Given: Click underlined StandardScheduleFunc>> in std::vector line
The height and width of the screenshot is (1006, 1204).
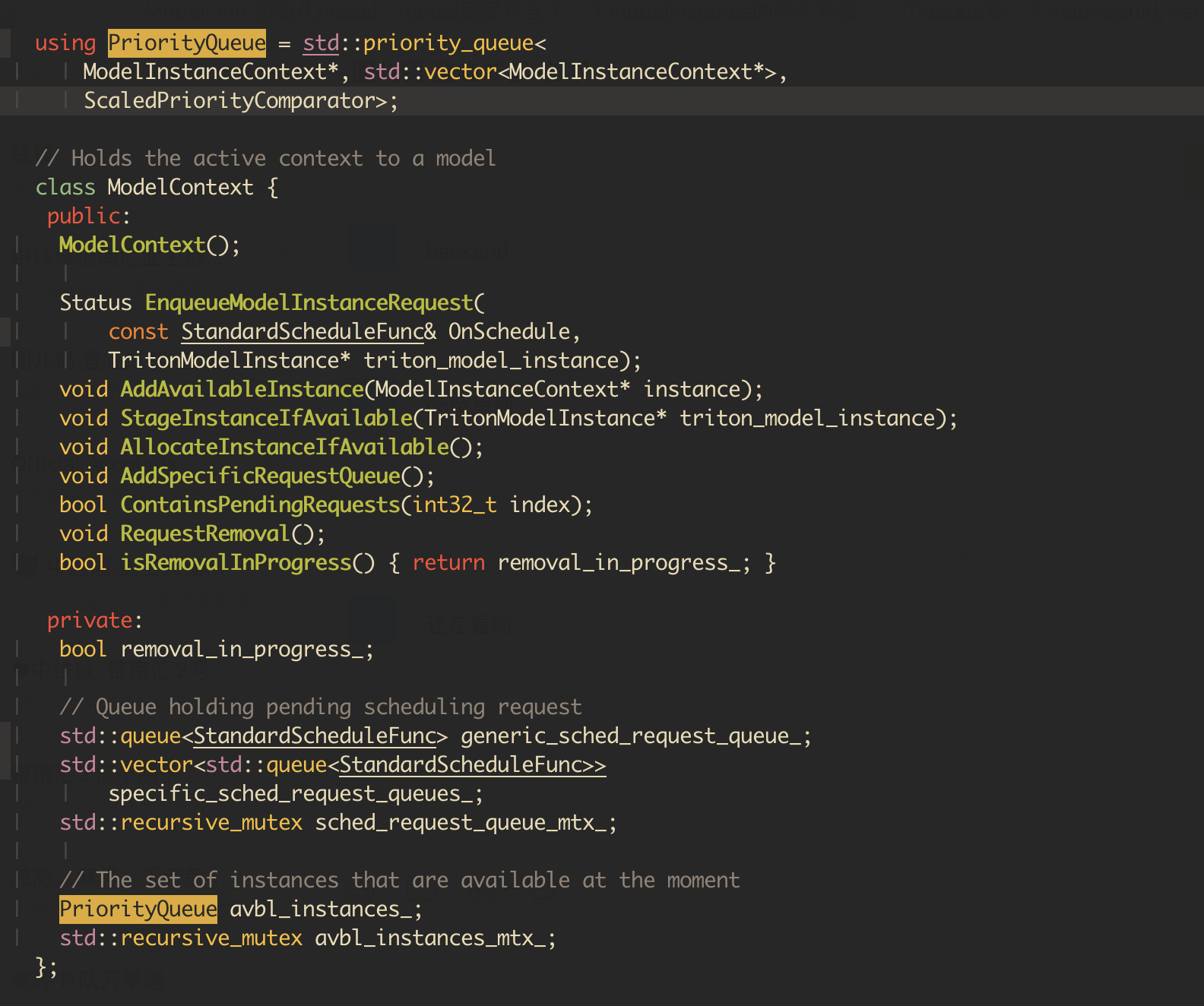Looking at the screenshot, I should 473,765.
